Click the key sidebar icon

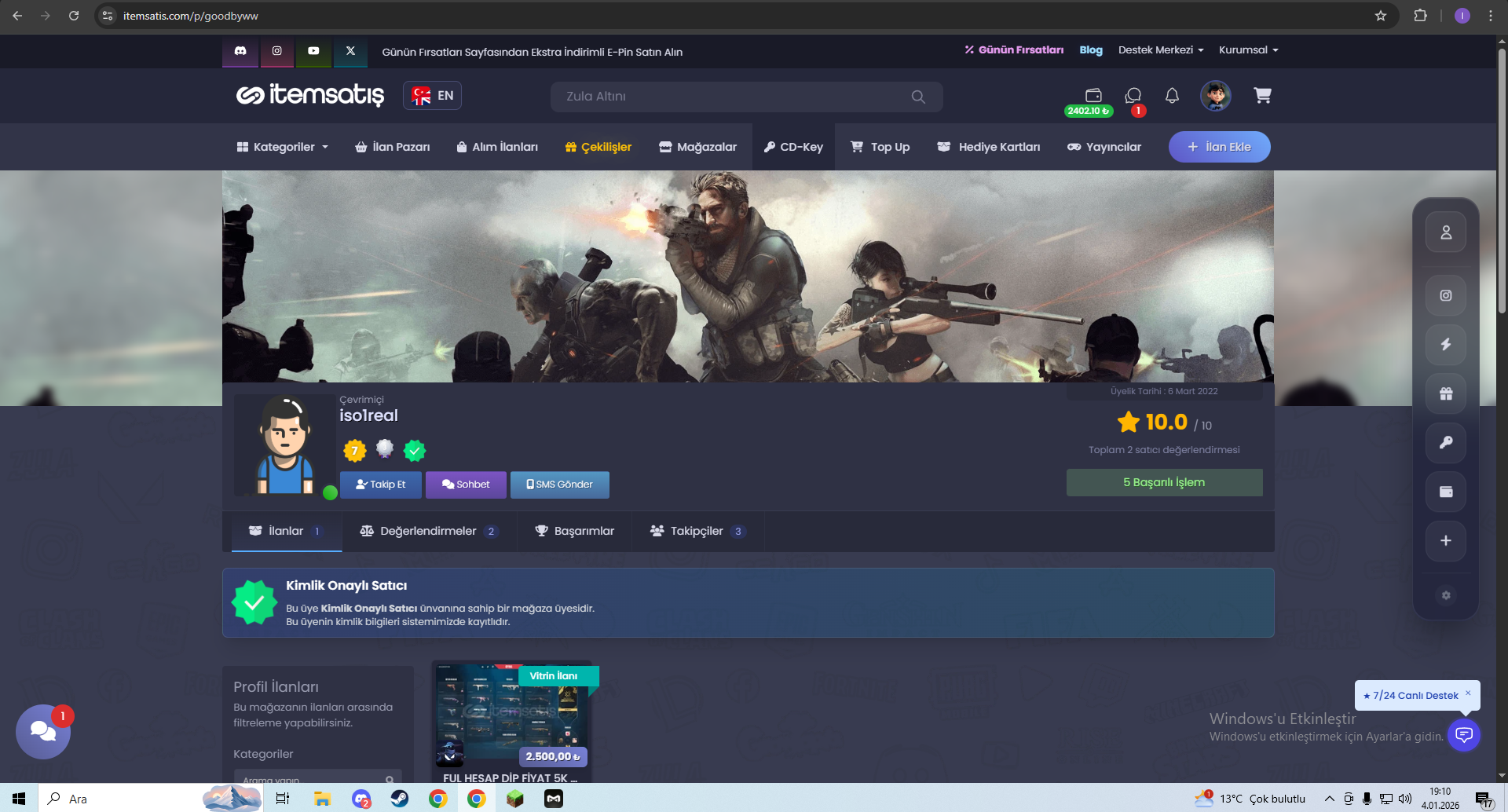(x=1446, y=443)
